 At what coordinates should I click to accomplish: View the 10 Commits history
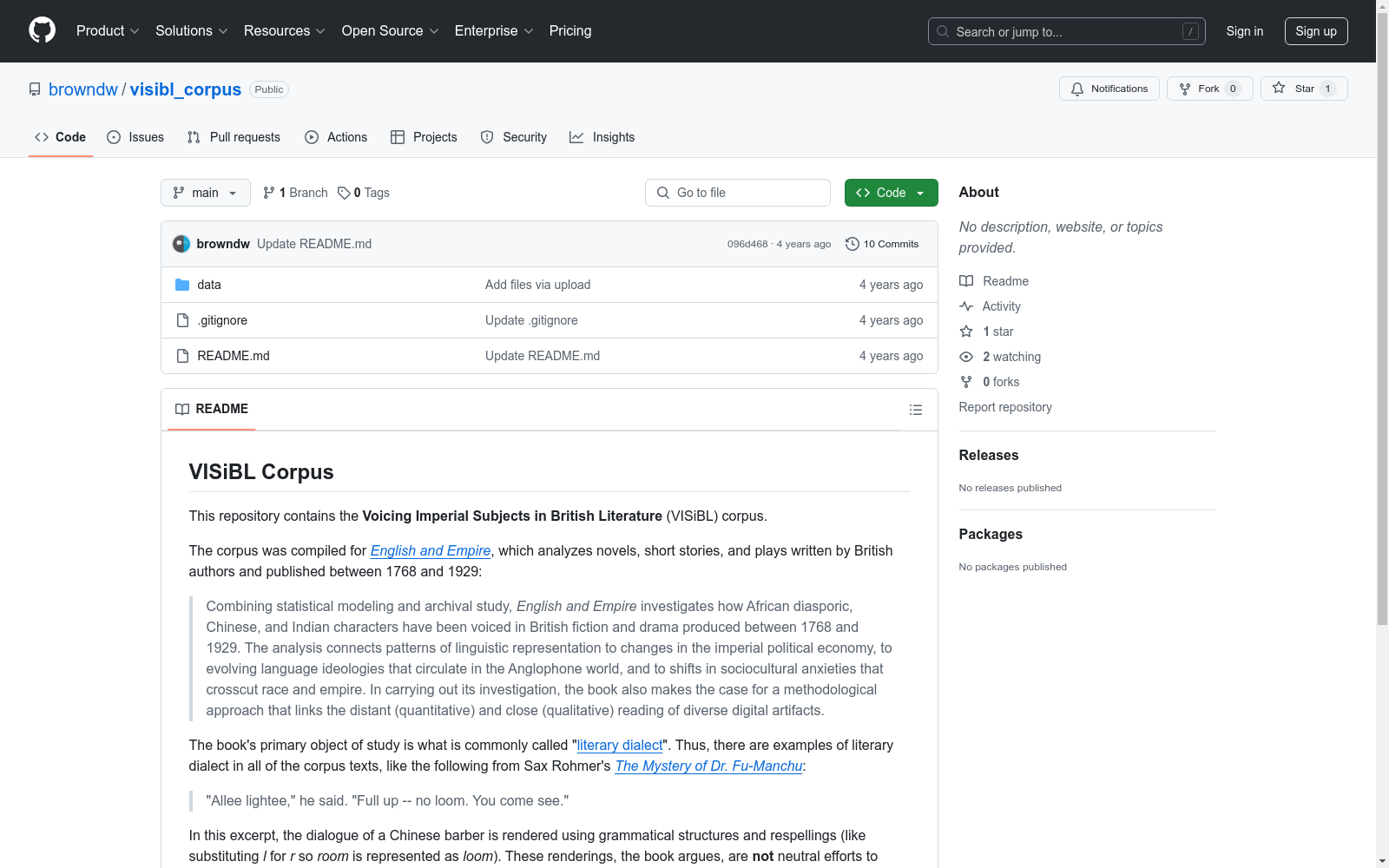tap(882, 244)
